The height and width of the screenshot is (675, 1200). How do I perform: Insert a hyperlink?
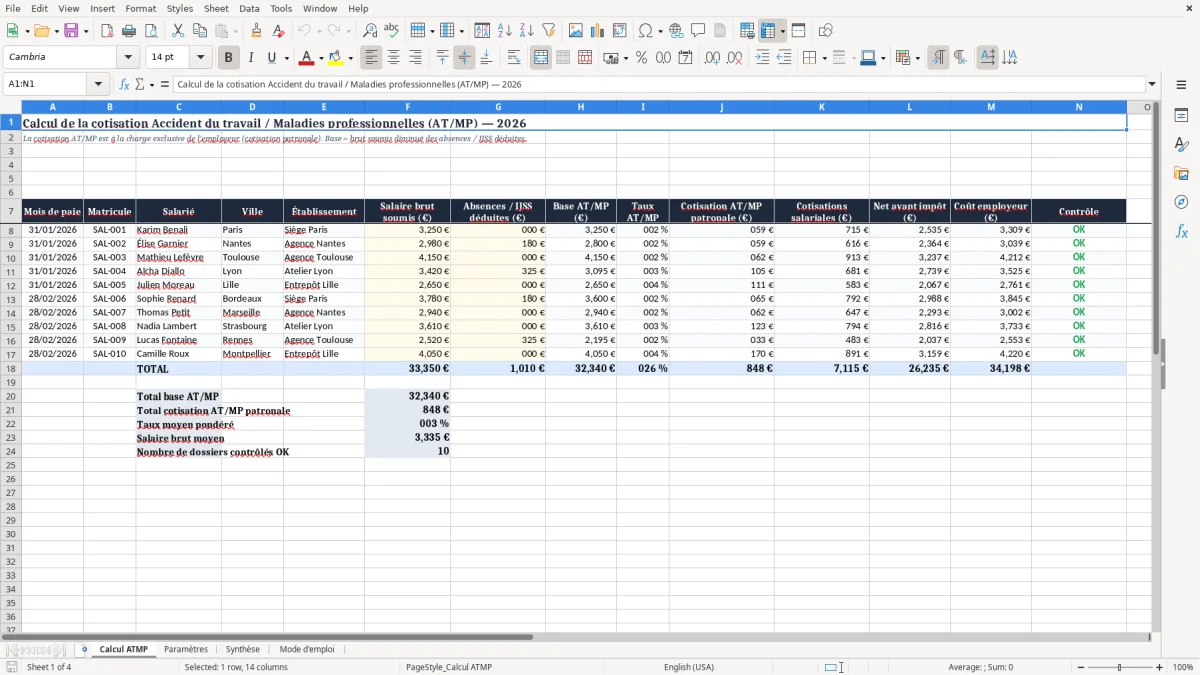(x=676, y=31)
